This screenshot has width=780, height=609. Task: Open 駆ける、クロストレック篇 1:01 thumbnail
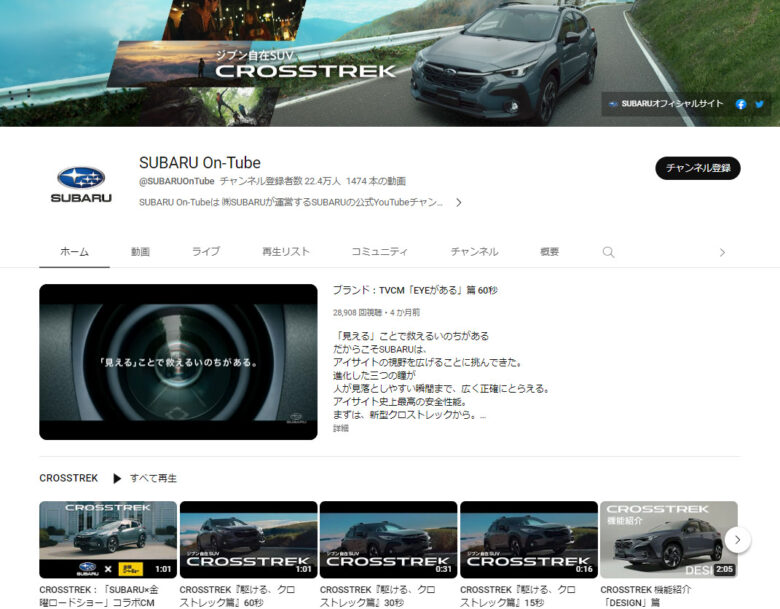tap(248, 539)
